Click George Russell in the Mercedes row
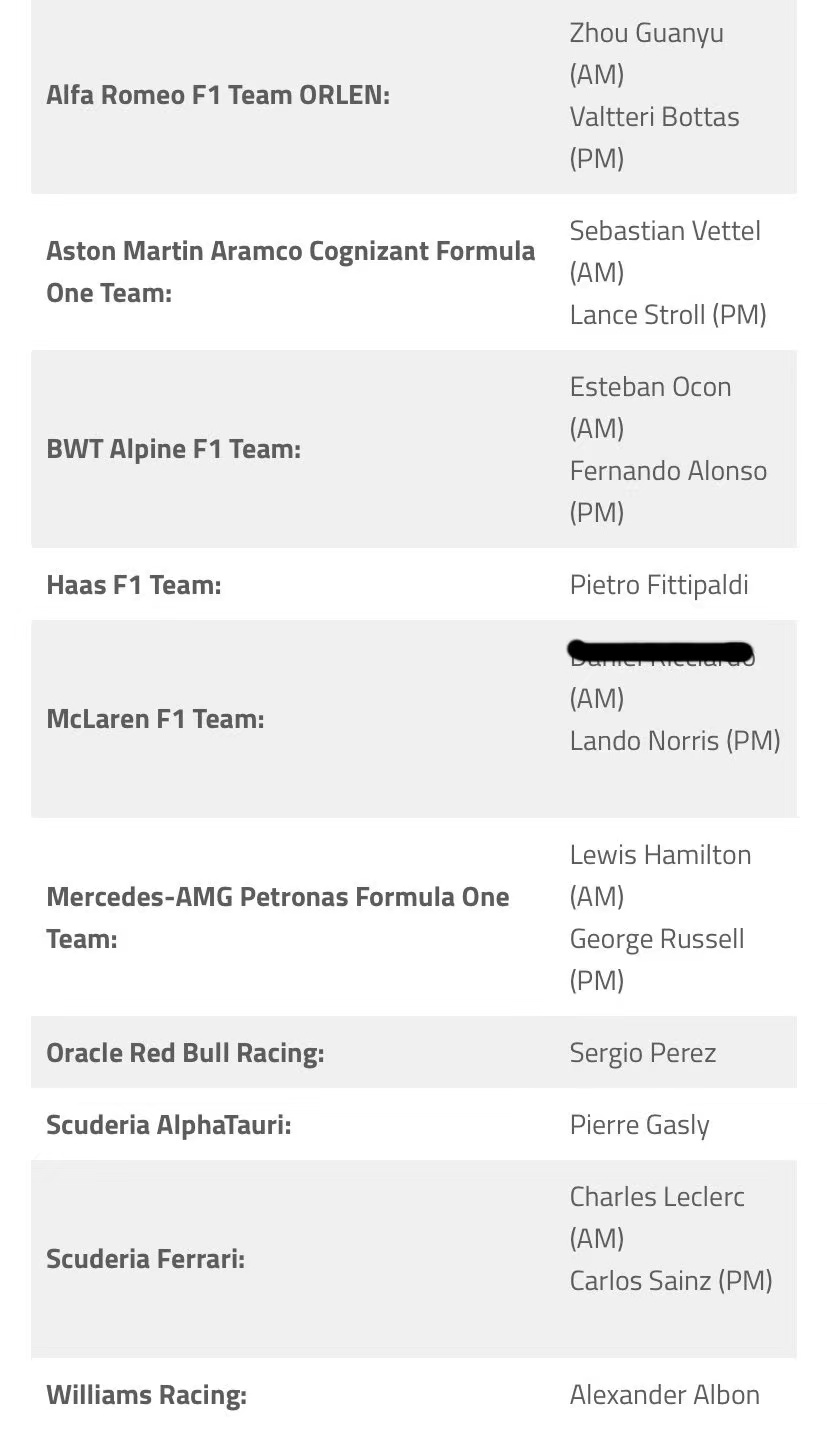Viewport: 827px width, 1440px height. [657, 939]
